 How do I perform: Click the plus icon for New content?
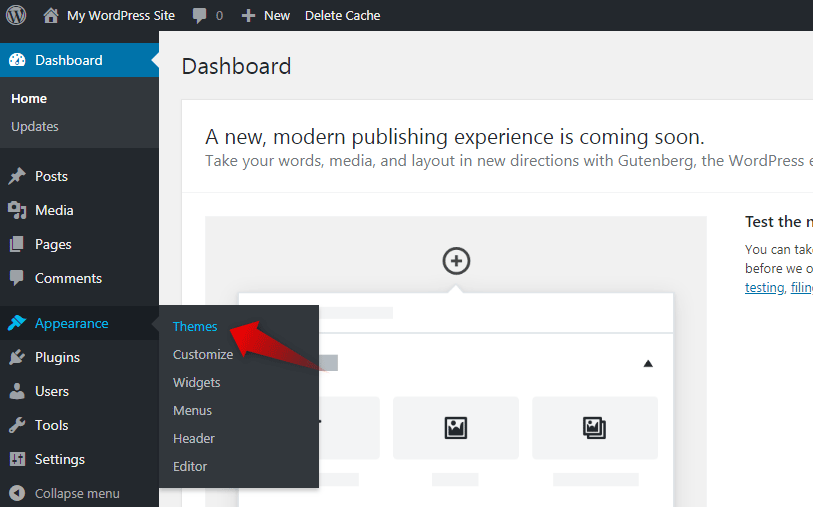pyautogui.click(x=249, y=15)
